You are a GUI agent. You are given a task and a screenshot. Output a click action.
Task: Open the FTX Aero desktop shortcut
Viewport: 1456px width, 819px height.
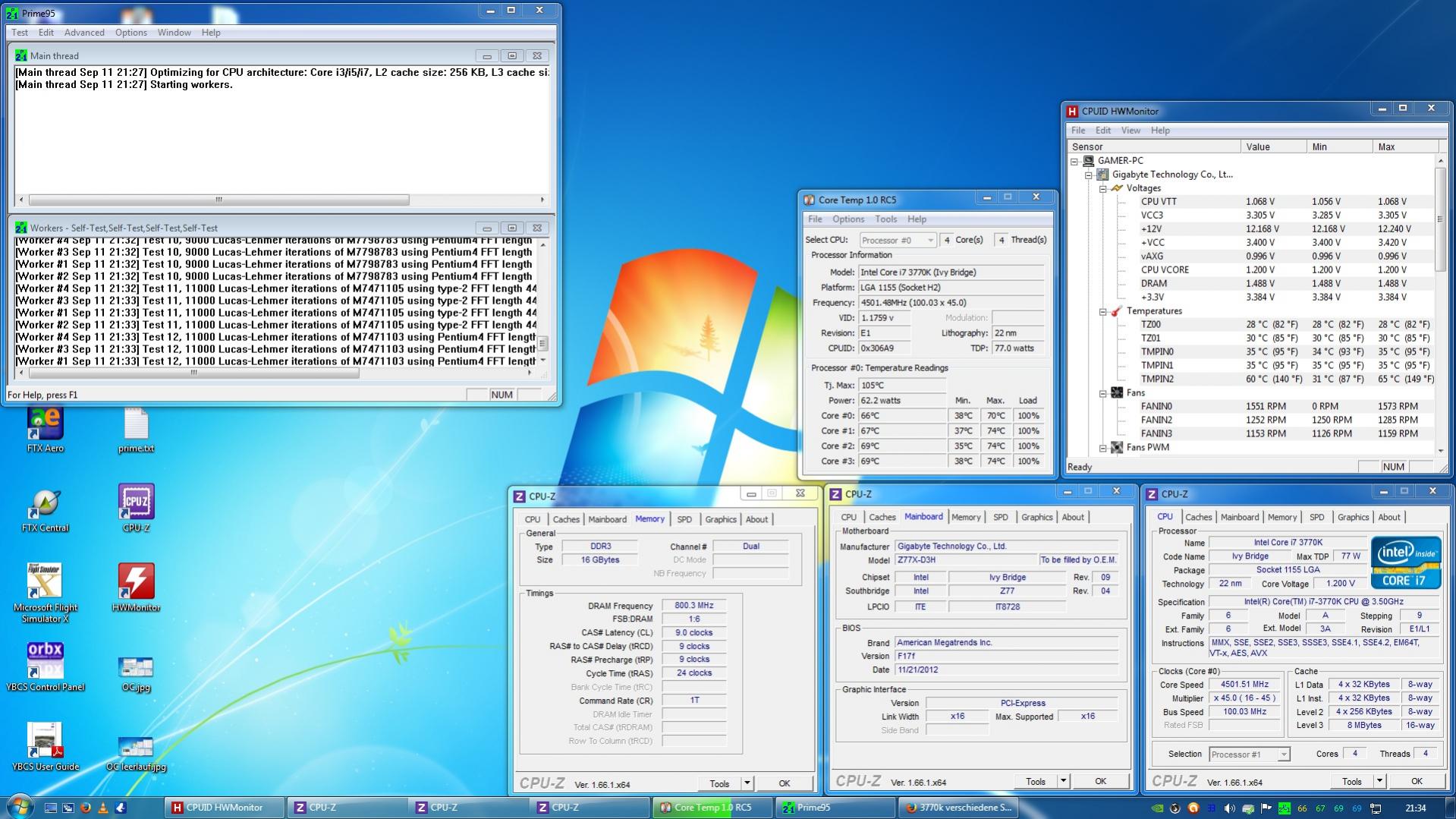[x=46, y=429]
